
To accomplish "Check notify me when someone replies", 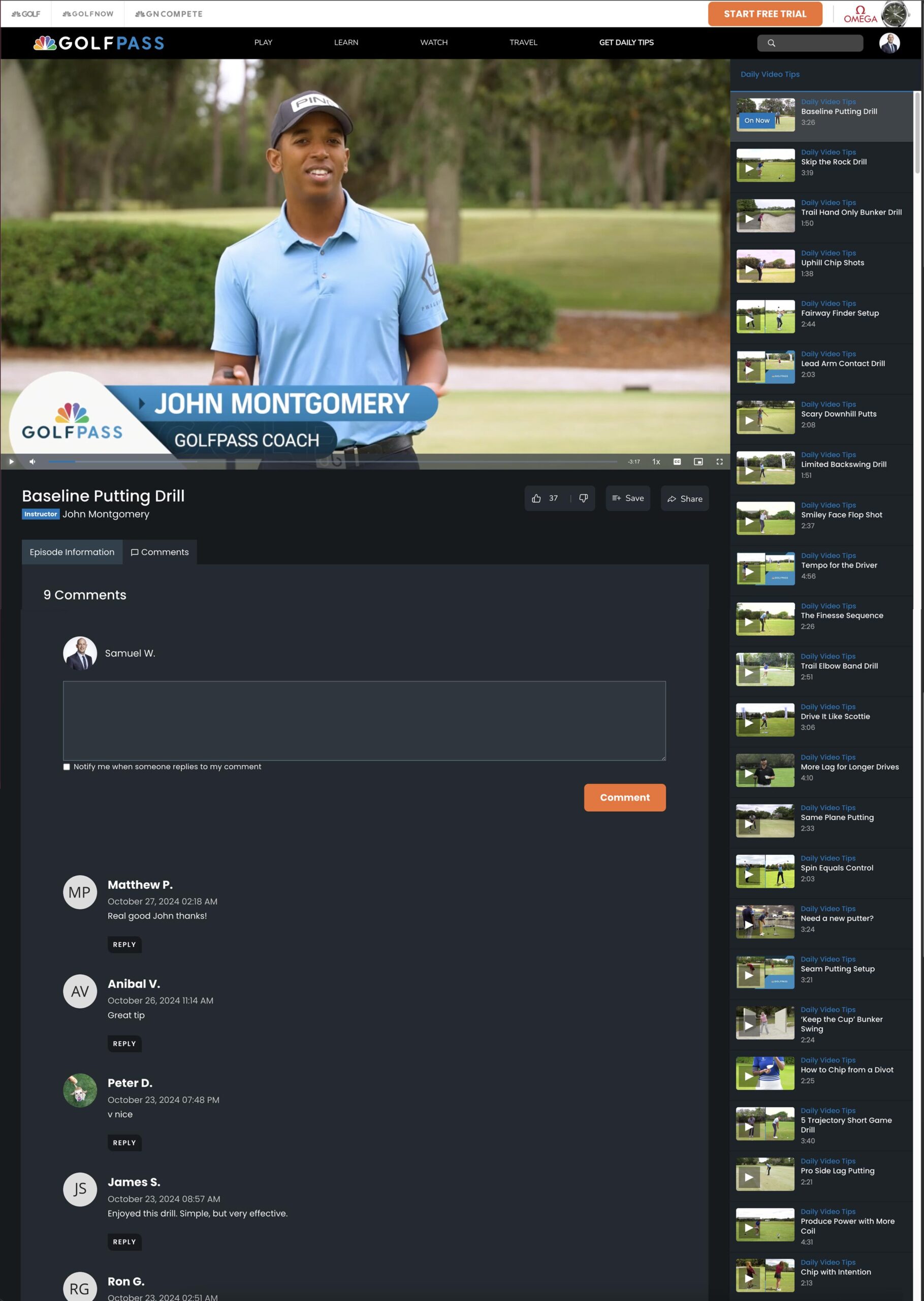I will 67,766.
